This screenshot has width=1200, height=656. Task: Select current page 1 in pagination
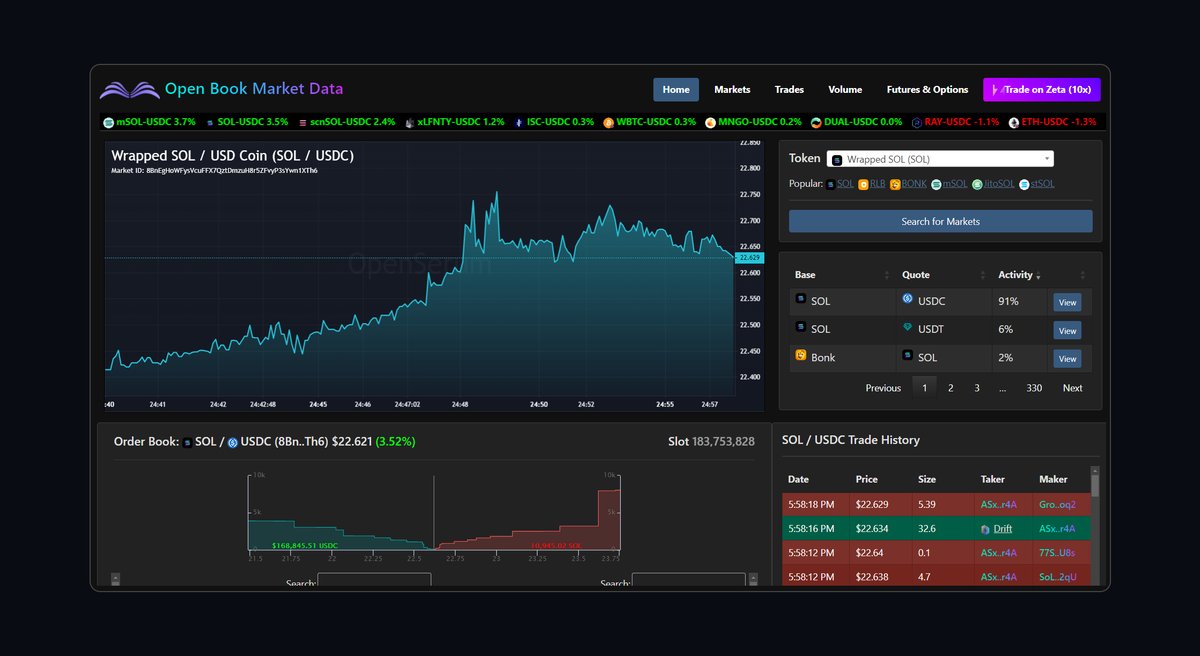(924, 388)
